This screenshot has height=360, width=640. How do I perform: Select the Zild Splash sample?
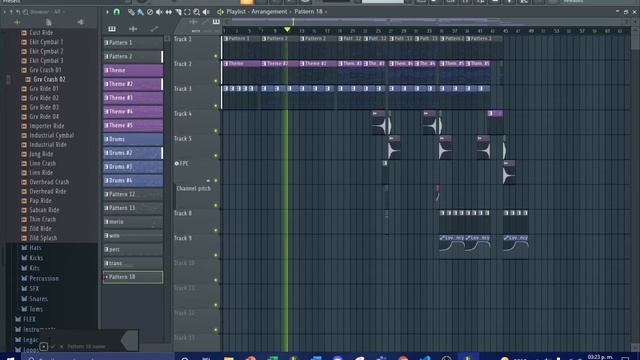43,238
